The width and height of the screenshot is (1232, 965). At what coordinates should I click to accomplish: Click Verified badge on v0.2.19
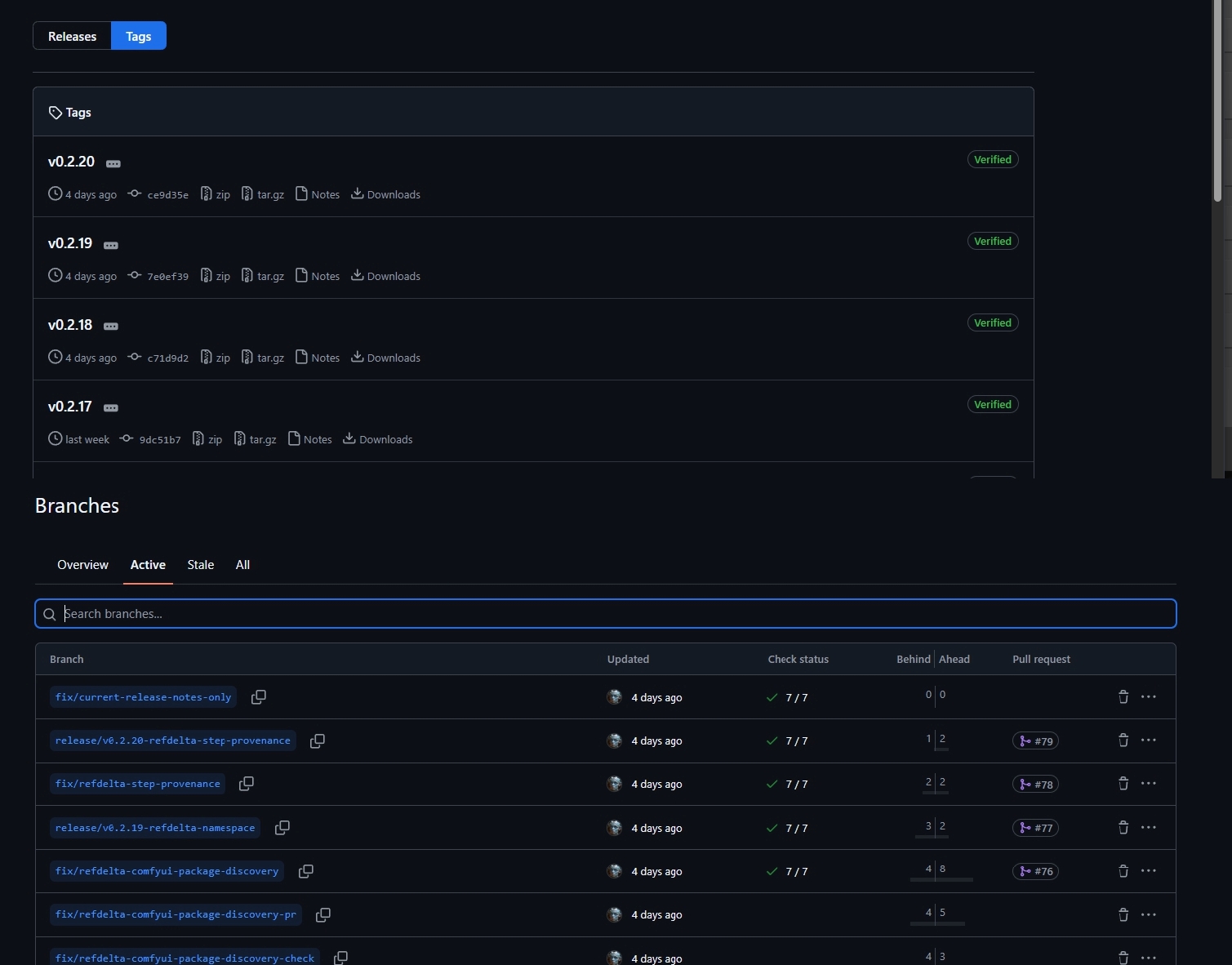click(993, 242)
